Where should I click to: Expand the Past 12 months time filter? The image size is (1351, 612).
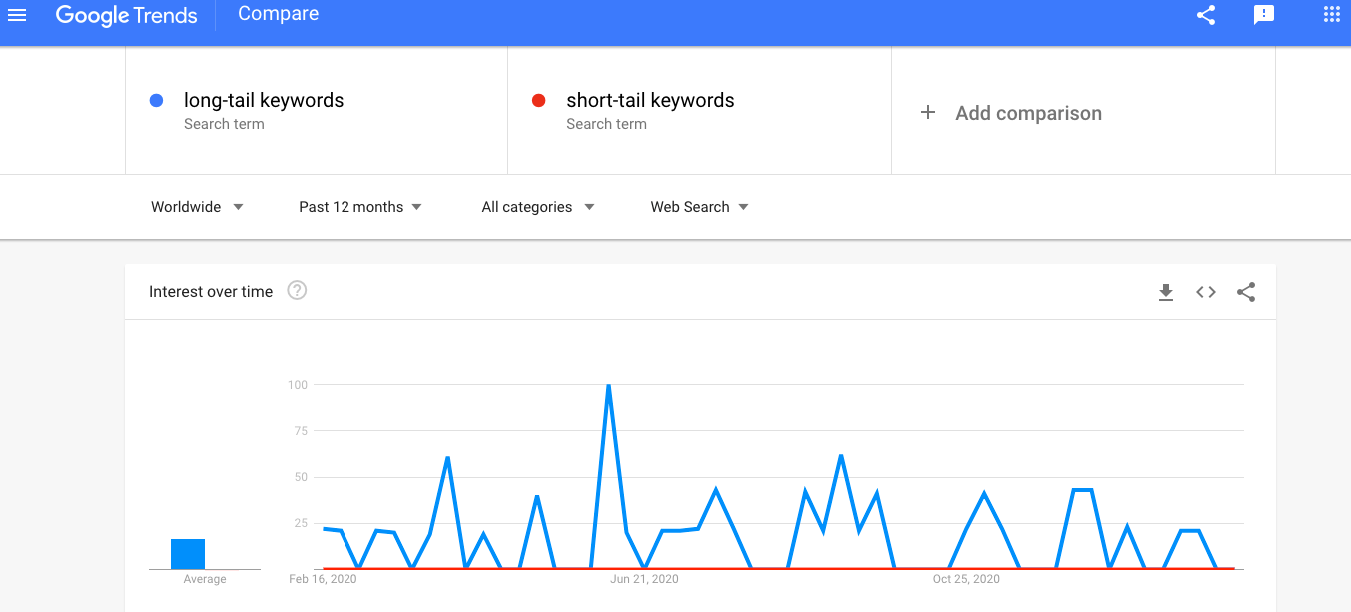[360, 207]
